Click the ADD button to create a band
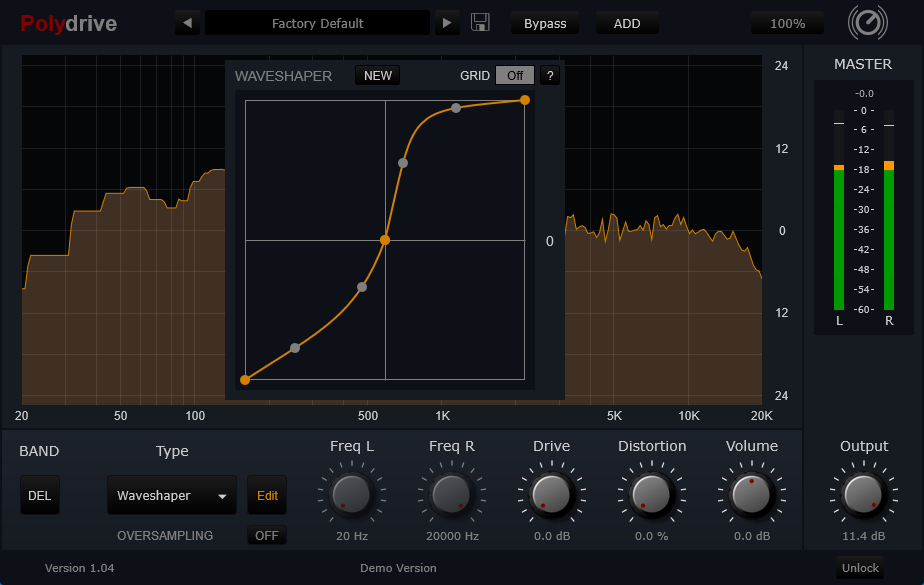Image resolution: width=924 pixels, height=585 pixels. click(627, 22)
